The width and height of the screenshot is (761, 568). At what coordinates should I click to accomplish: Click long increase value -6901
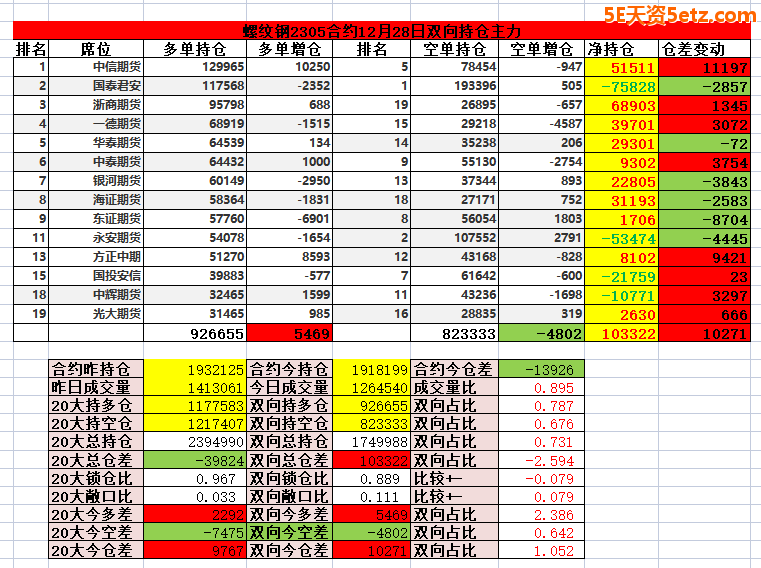point(290,218)
